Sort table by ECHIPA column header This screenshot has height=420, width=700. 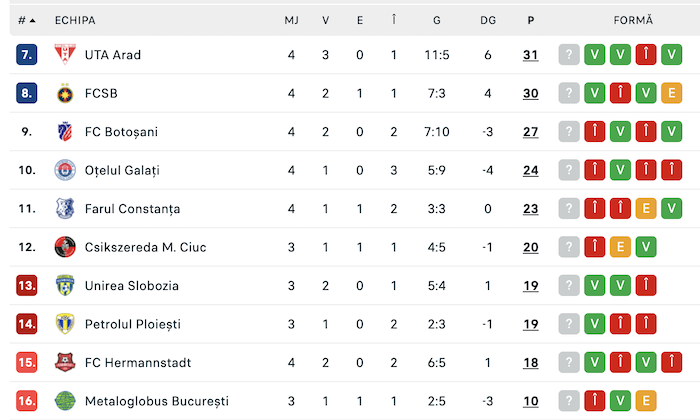coord(76,20)
